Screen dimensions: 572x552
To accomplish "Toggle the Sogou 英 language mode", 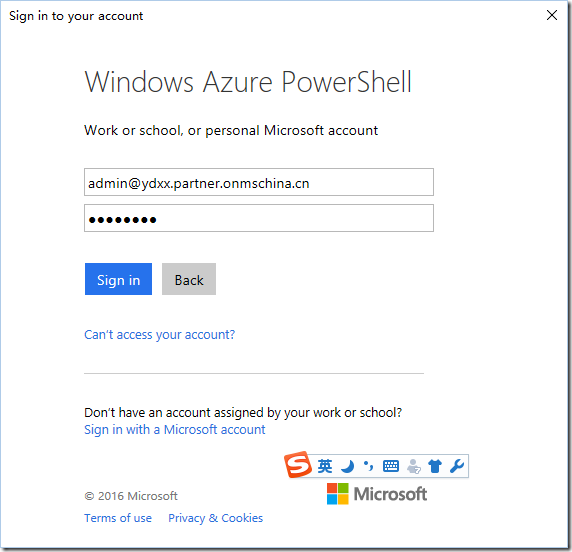I will (x=325, y=466).
